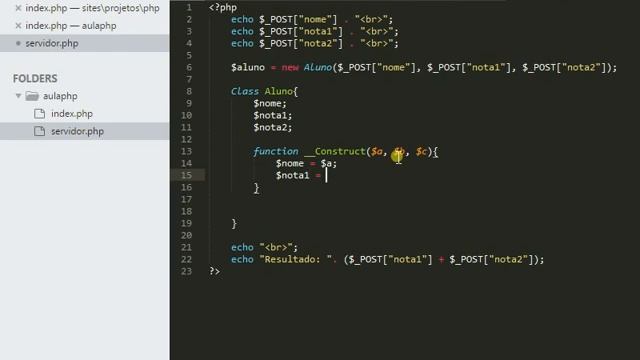Switch to open file index.php — sites\projetos\php
This screenshot has height=360, width=640.
click(92, 8)
